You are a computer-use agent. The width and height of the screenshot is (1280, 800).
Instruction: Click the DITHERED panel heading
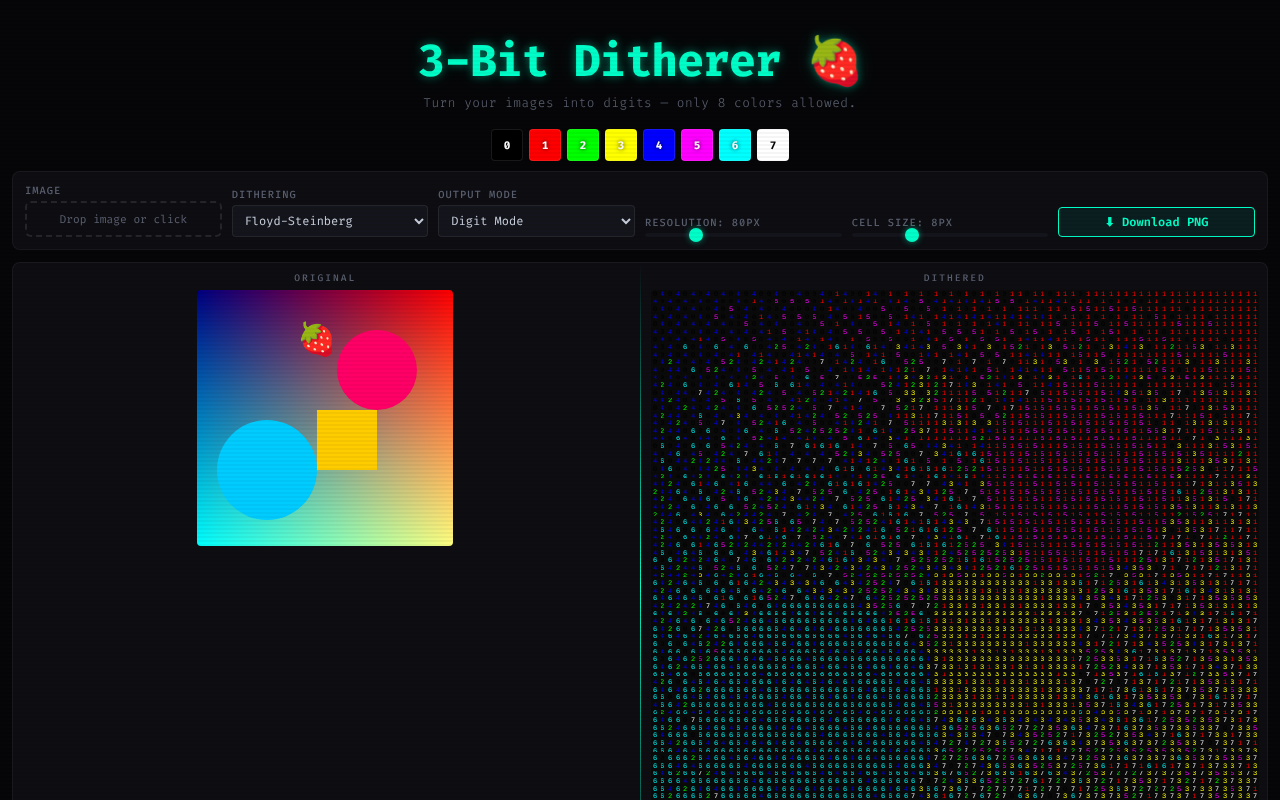tap(955, 278)
